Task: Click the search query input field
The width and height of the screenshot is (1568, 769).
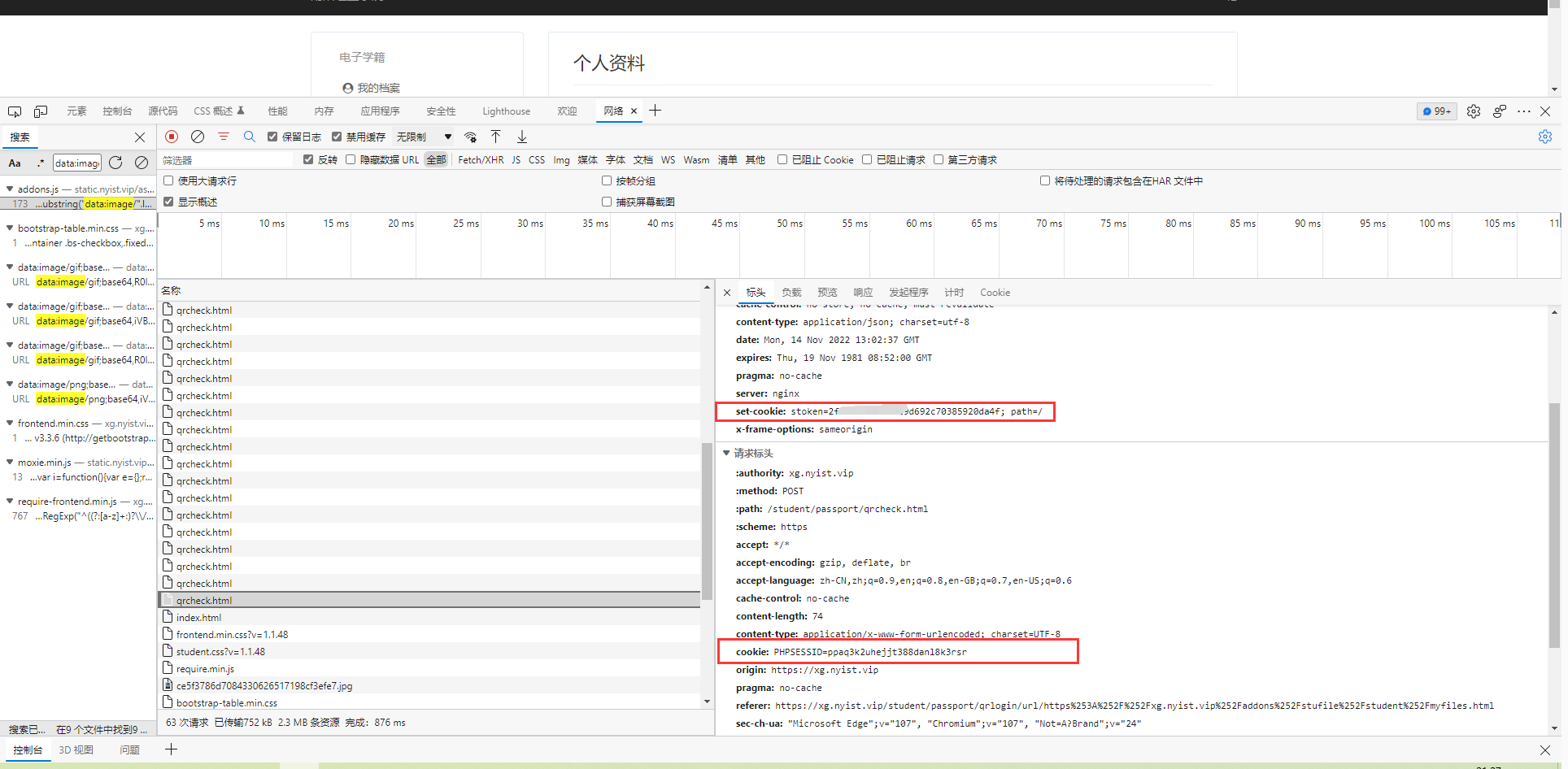Action: (77, 163)
